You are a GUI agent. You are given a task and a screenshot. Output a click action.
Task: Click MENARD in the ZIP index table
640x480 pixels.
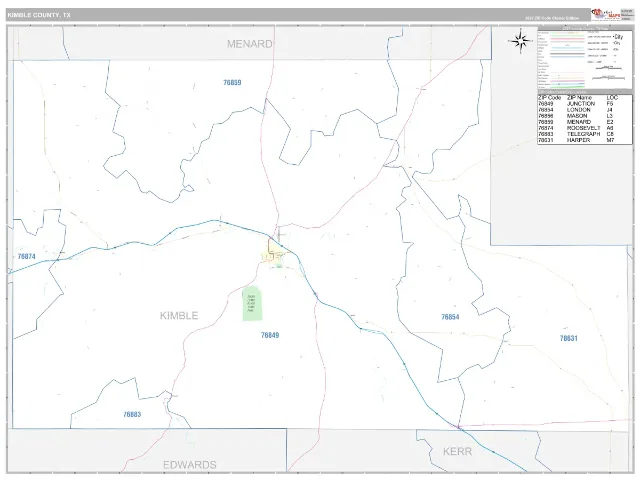point(579,122)
